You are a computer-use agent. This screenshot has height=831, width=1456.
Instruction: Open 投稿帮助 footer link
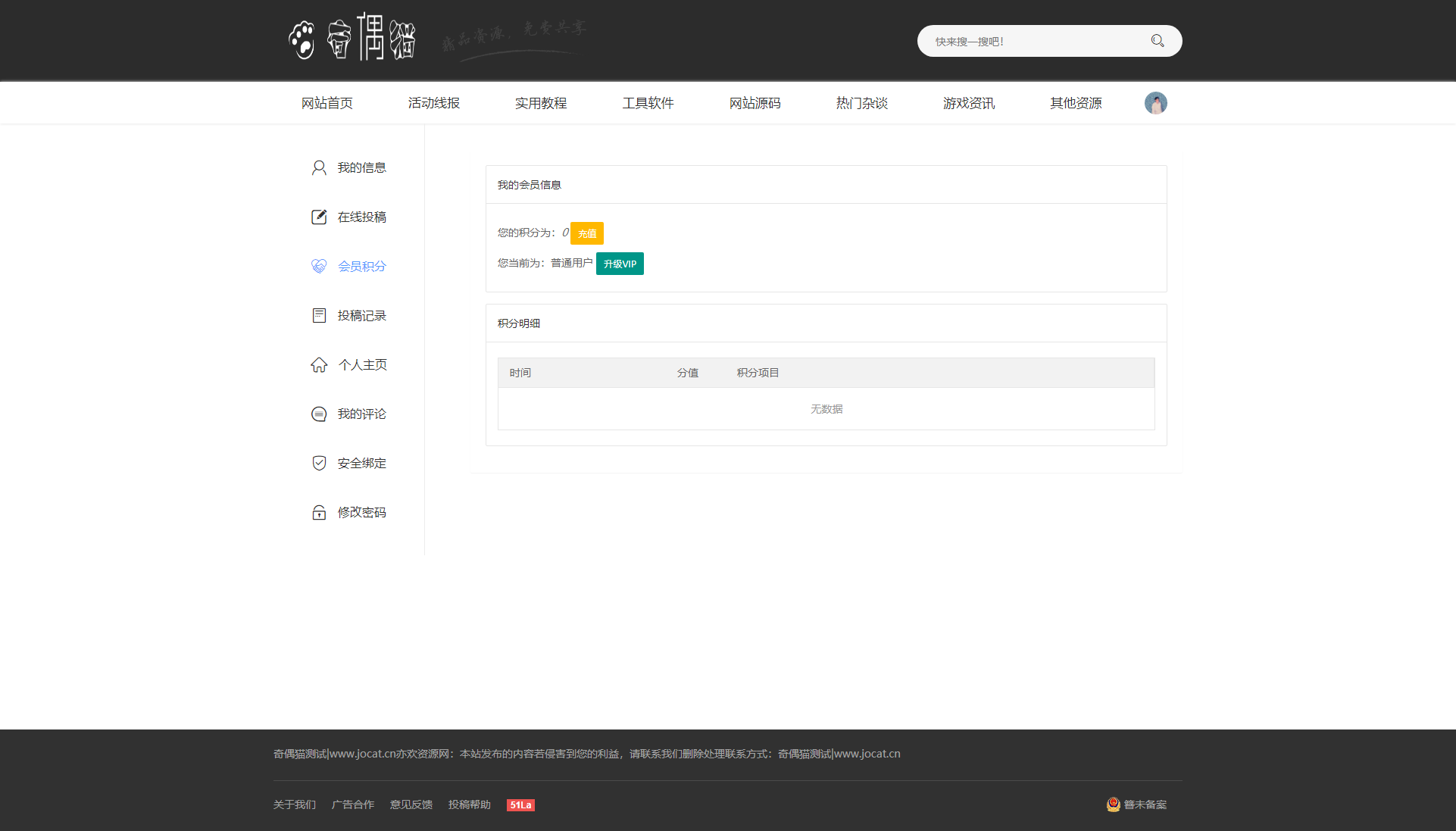[470, 804]
